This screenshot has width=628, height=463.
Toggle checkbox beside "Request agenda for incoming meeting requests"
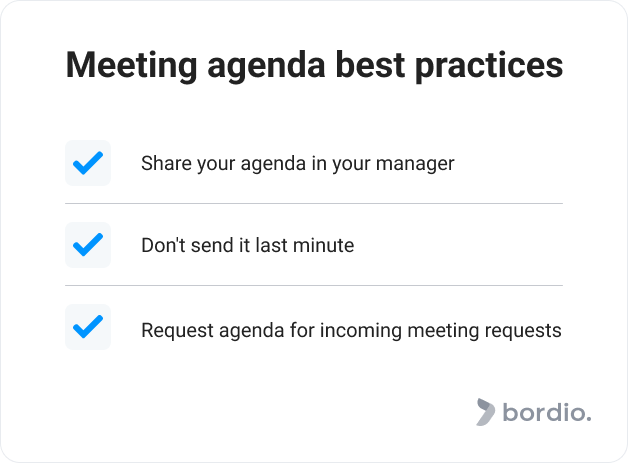[x=88, y=327]
